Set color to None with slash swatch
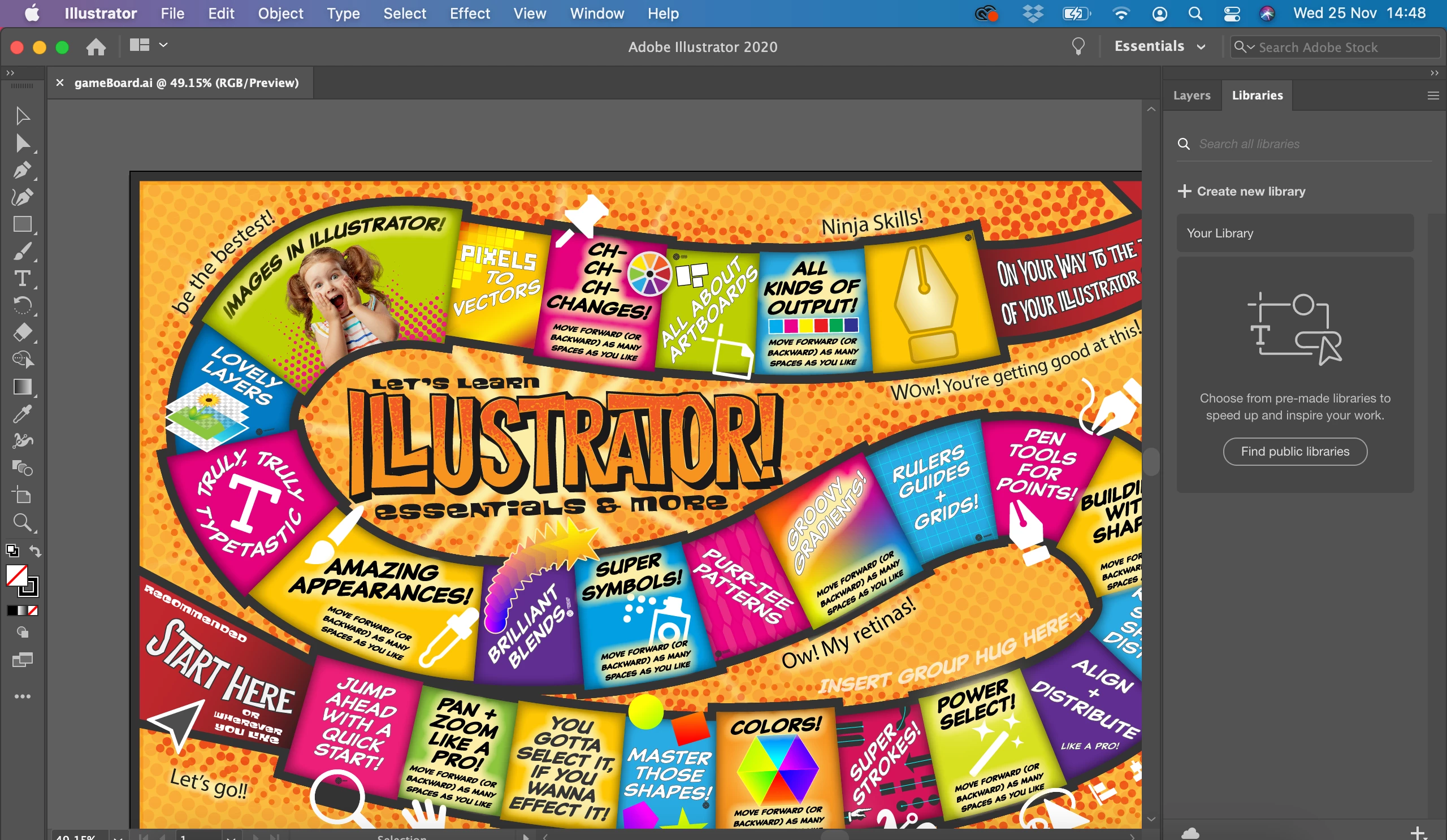 [x=33, y=610]
